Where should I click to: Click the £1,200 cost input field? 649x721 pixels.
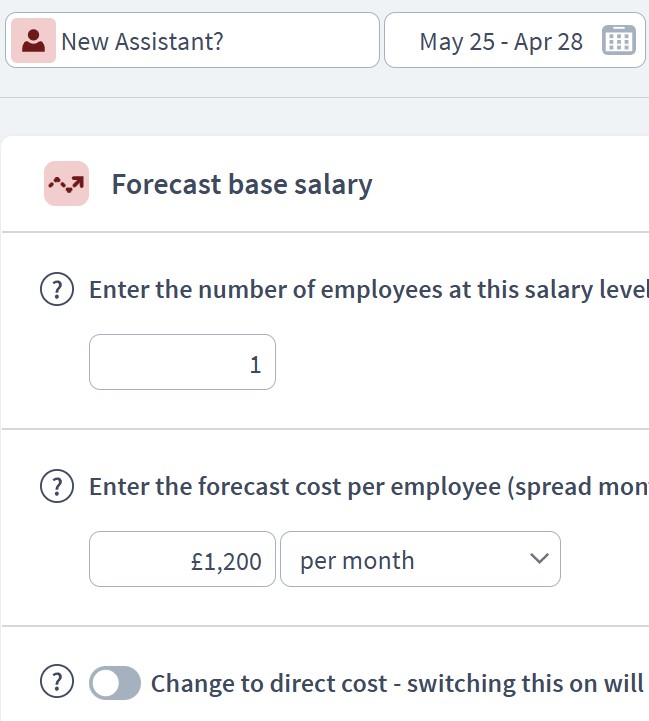coord(183,559)
